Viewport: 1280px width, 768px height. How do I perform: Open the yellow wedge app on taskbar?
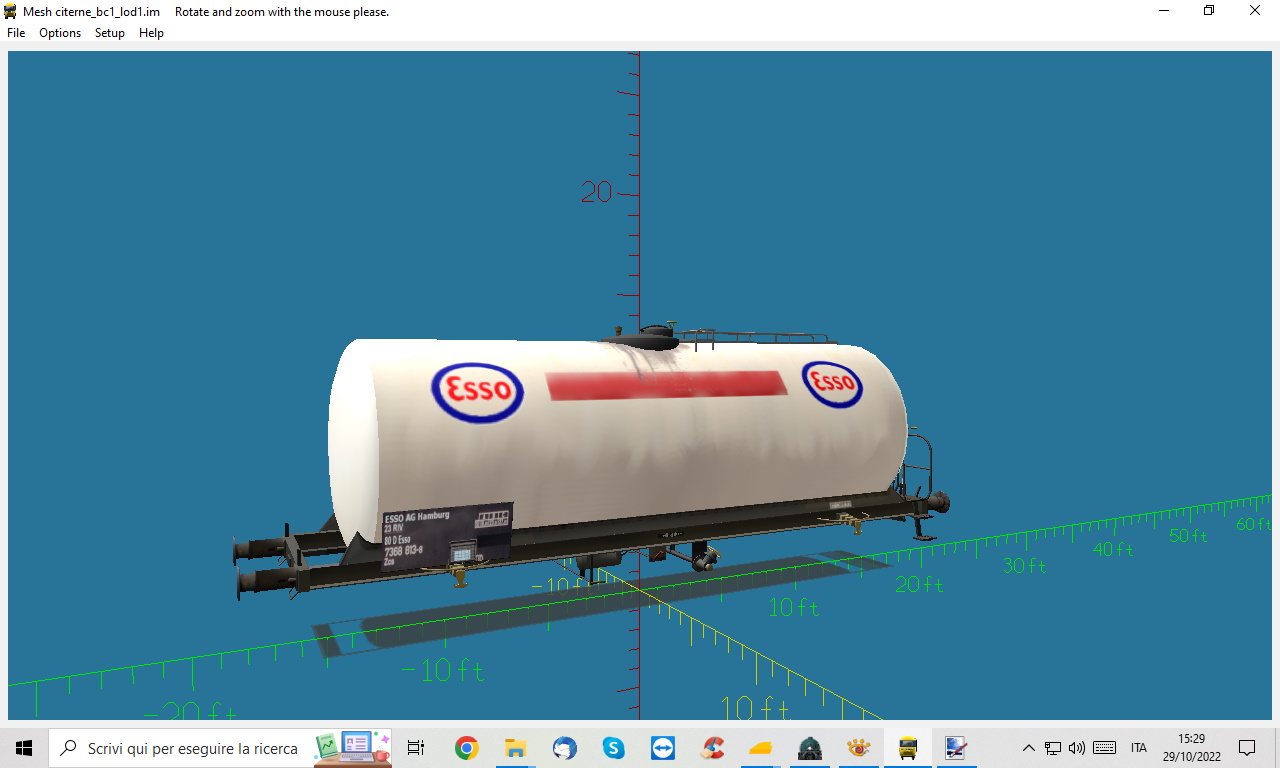761,748
